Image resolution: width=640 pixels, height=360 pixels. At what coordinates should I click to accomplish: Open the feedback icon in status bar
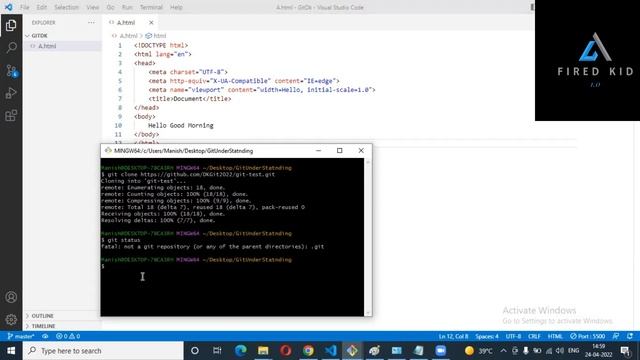point(616,336)
